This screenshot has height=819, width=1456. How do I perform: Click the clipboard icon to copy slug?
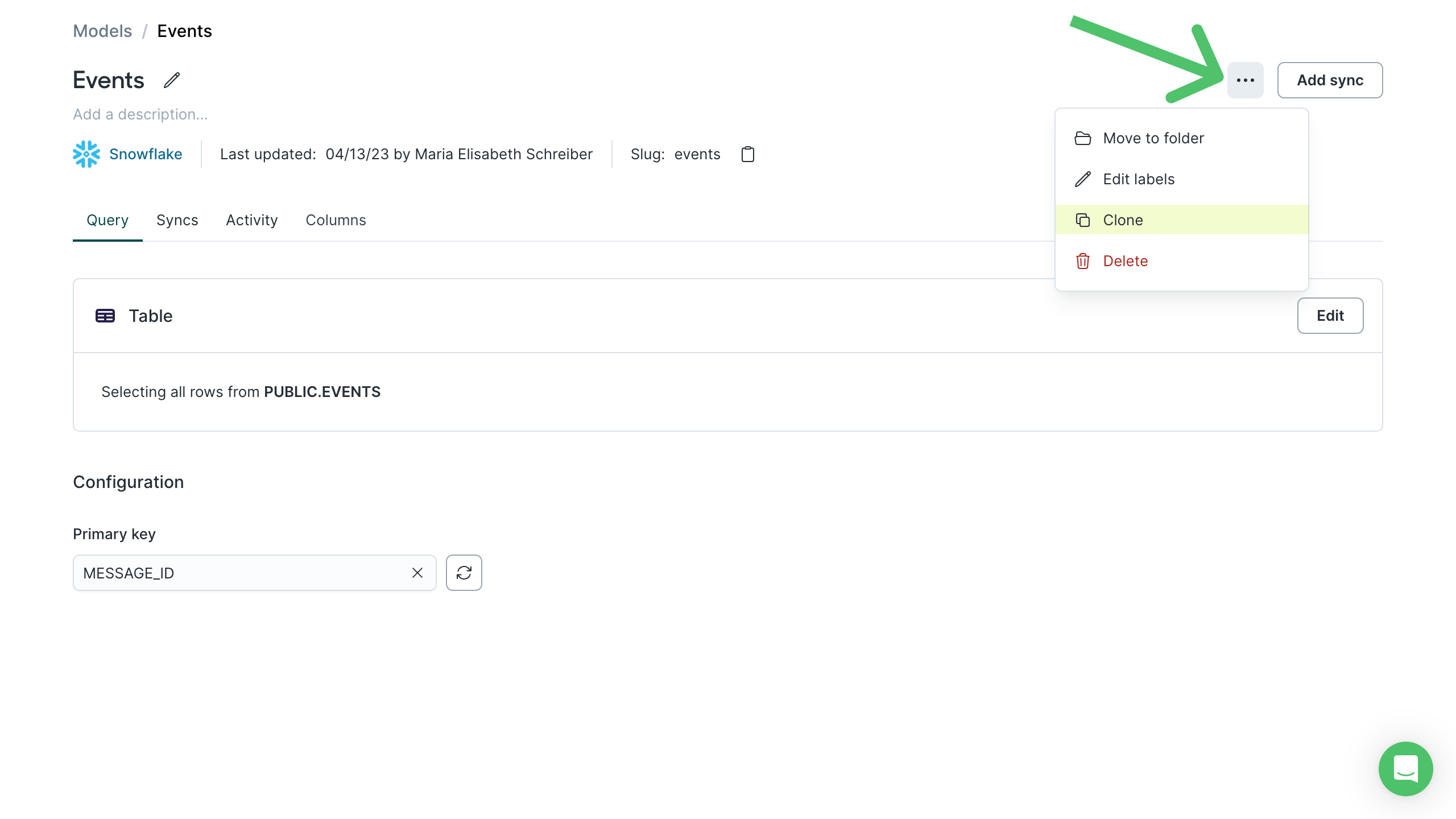click(x=748, y=154)
